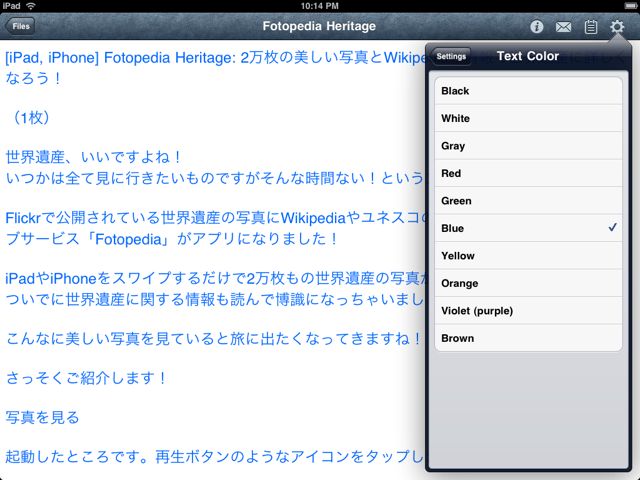Select White text color
The image size is (640, 480).
[528, 118]
